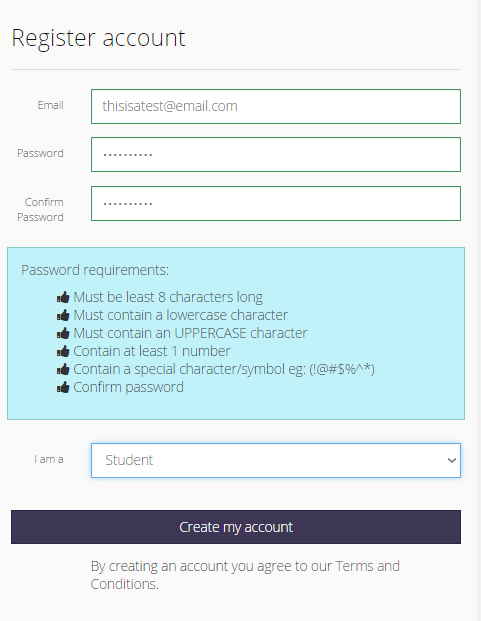Click the Password requirements heading text
481x621 pixels.
click(95, 270)
